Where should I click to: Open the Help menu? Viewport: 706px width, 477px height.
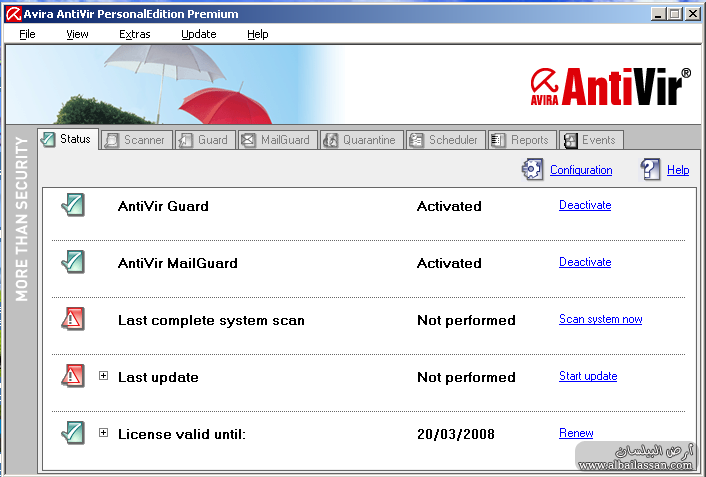258,34
